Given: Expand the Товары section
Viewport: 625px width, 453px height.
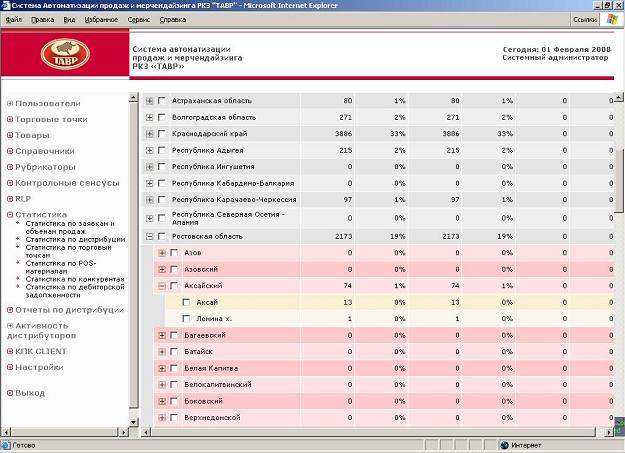Looking at the screenshot, I should click(10, 135).
